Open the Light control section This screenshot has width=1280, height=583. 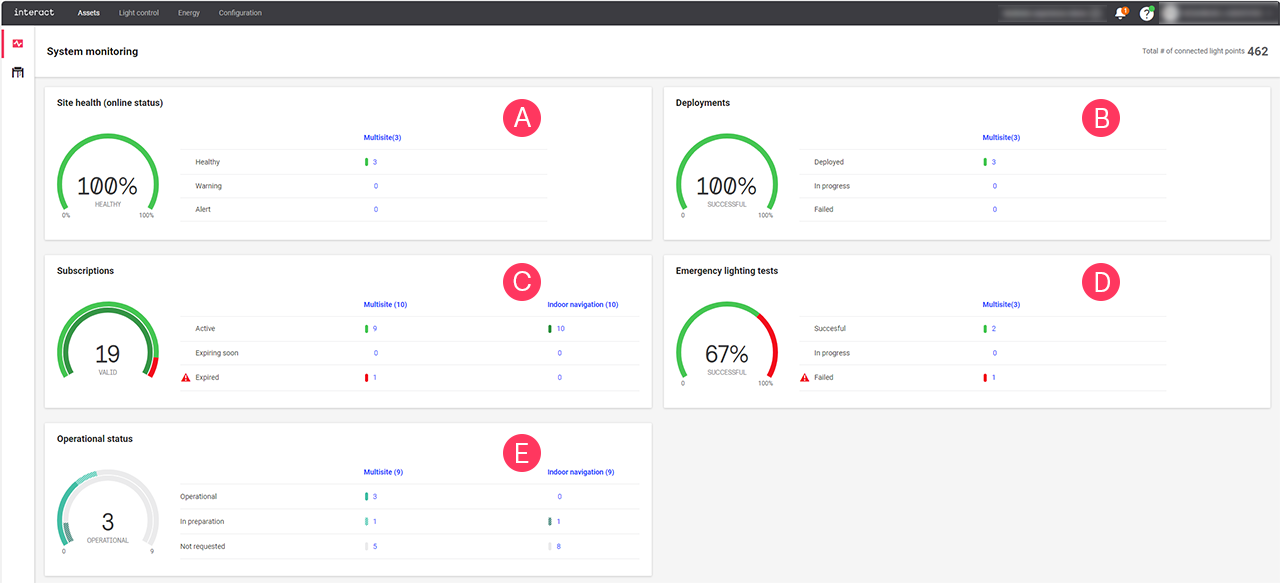138,13
